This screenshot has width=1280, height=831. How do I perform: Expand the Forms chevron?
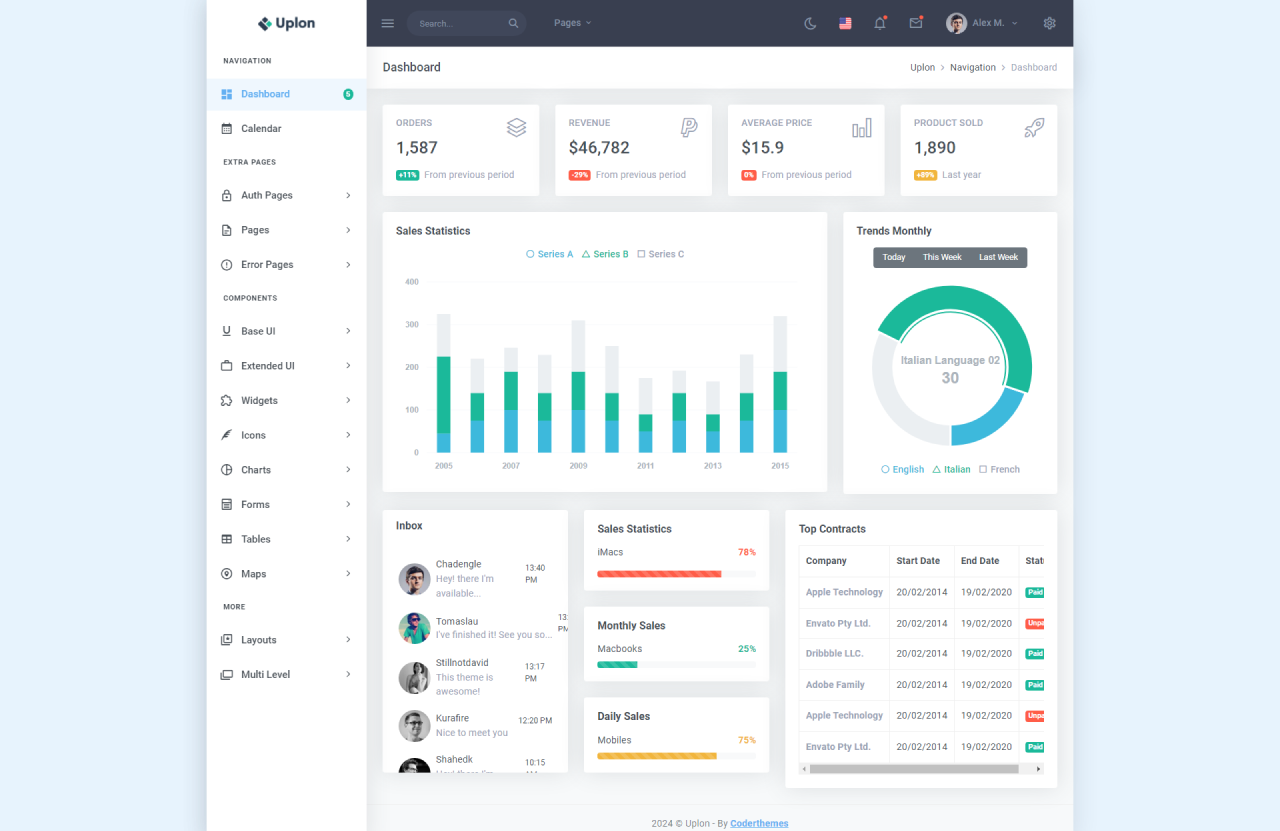click(348, 505)
